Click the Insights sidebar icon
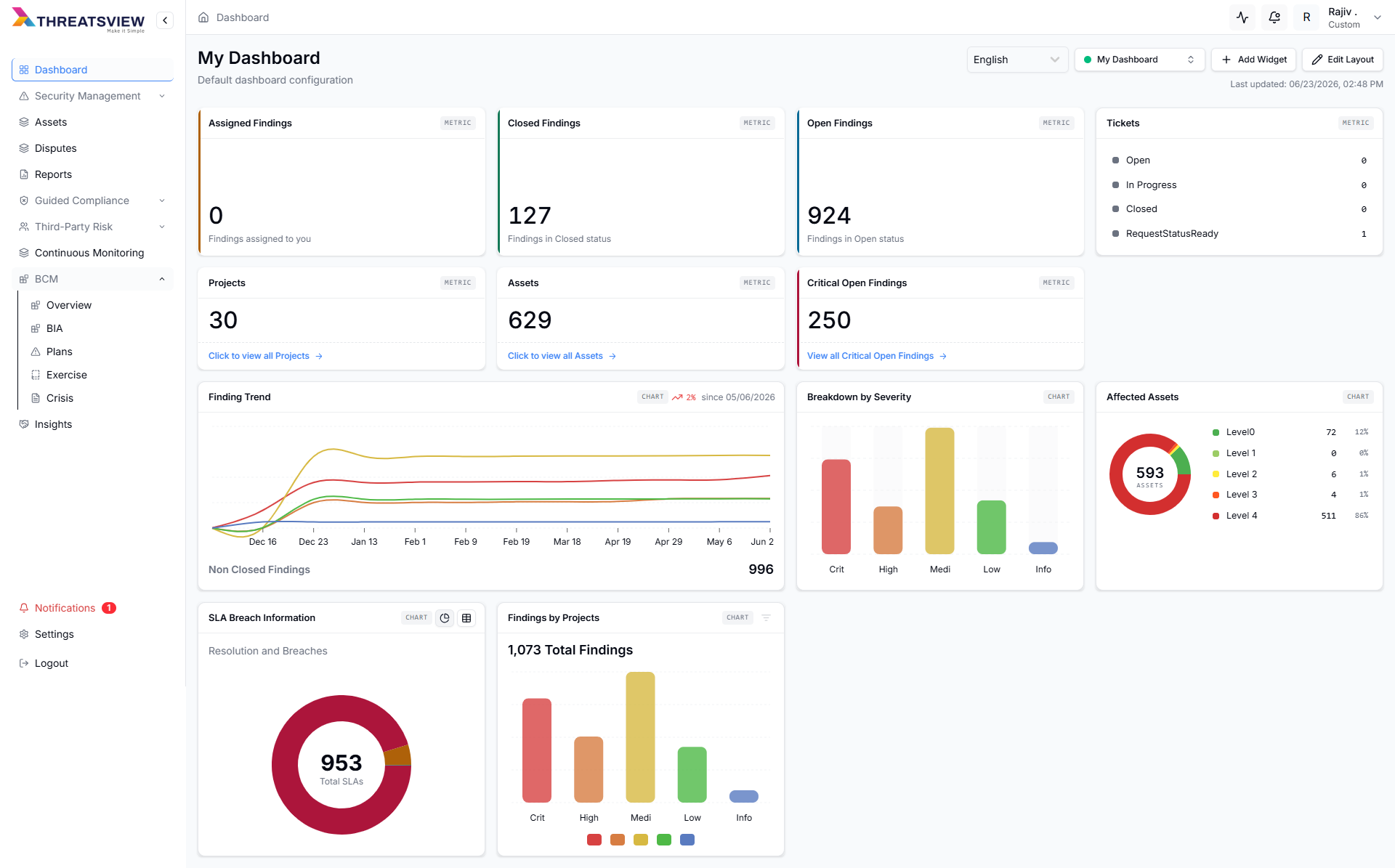Image resolution: width=1395 pixels, height=868 pixels. (x=24, y=424)
